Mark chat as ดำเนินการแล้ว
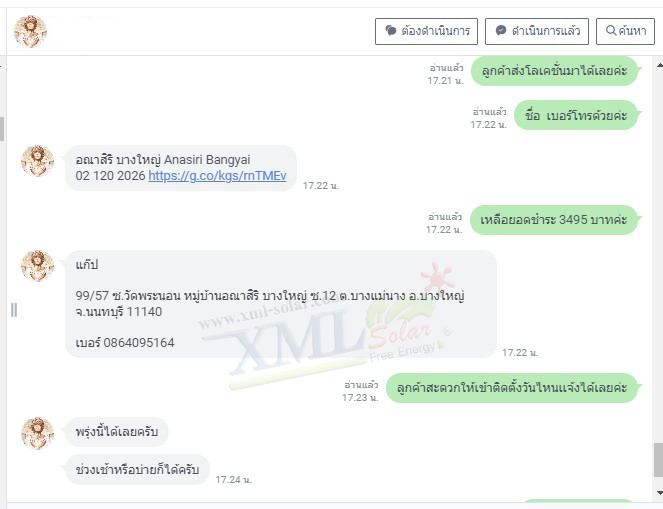This screenshot has width=663, height=509. (537, 31)
